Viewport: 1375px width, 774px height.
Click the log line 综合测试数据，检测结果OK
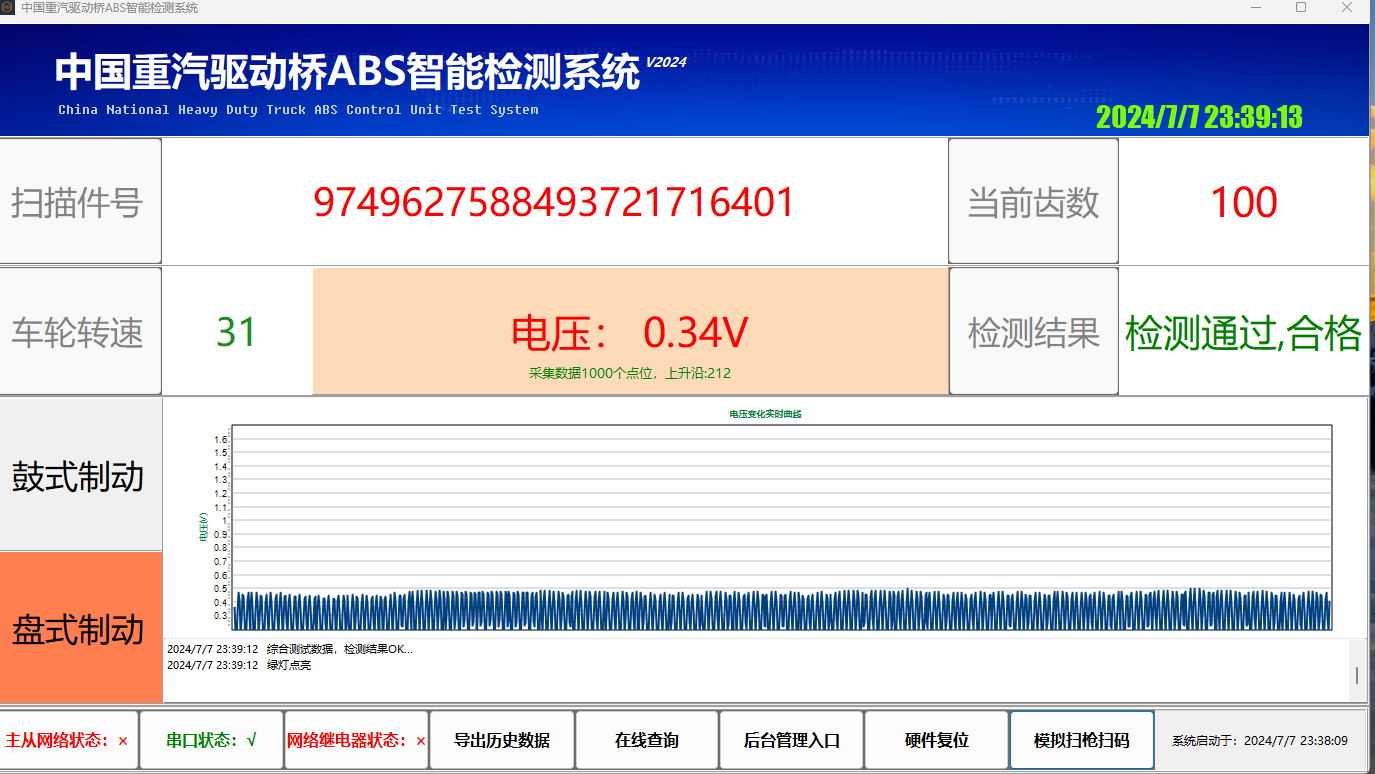[289, 649]
